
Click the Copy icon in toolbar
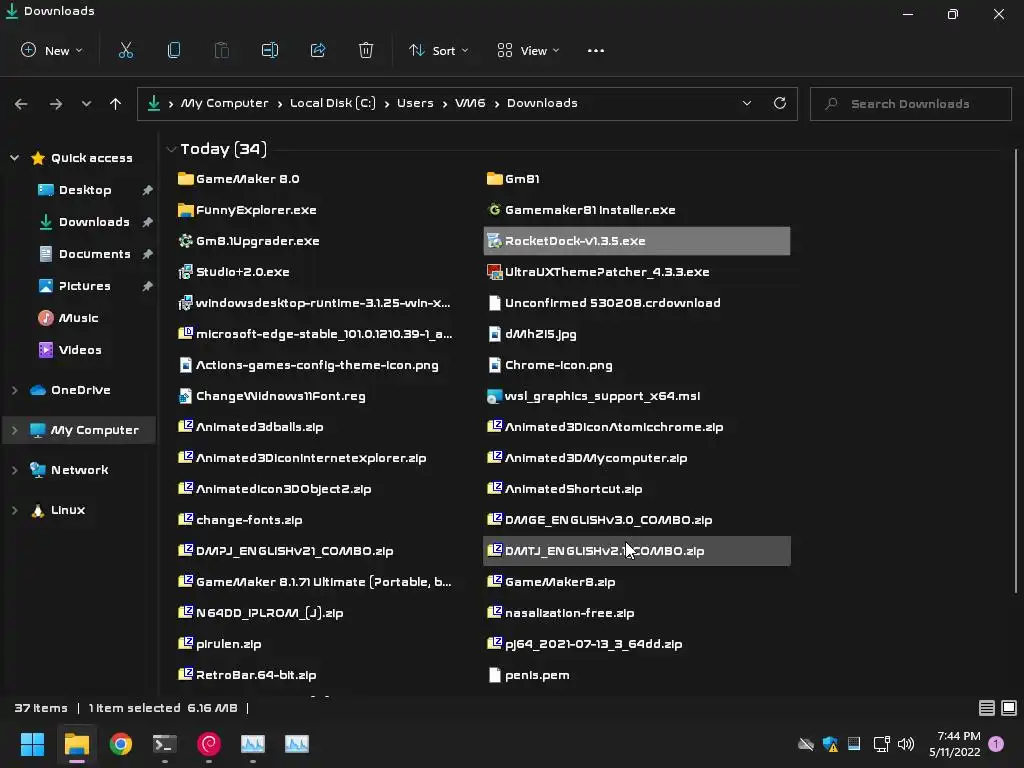tap(174, 50)
